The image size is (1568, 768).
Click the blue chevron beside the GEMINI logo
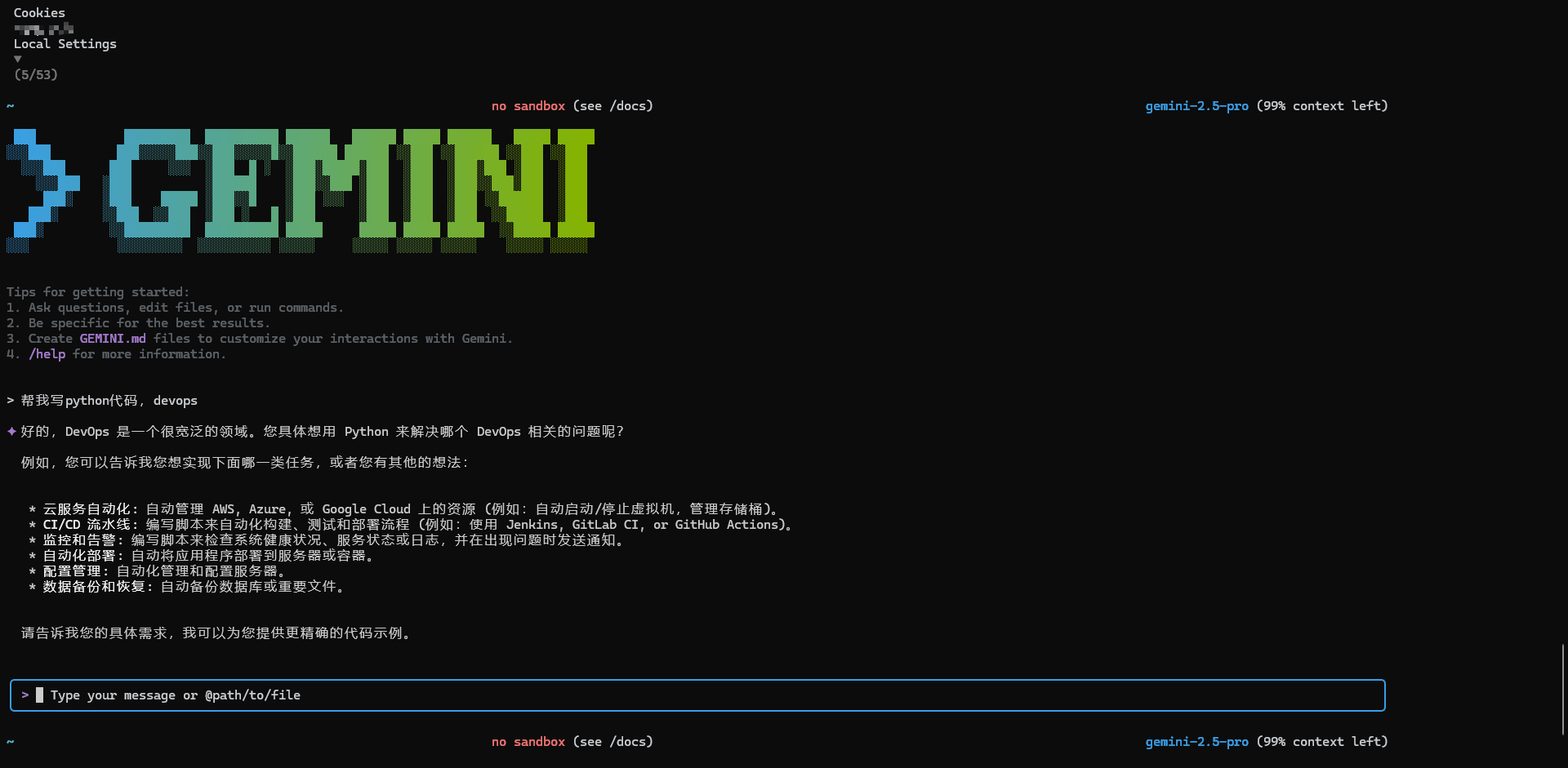[x=43, y=190]
